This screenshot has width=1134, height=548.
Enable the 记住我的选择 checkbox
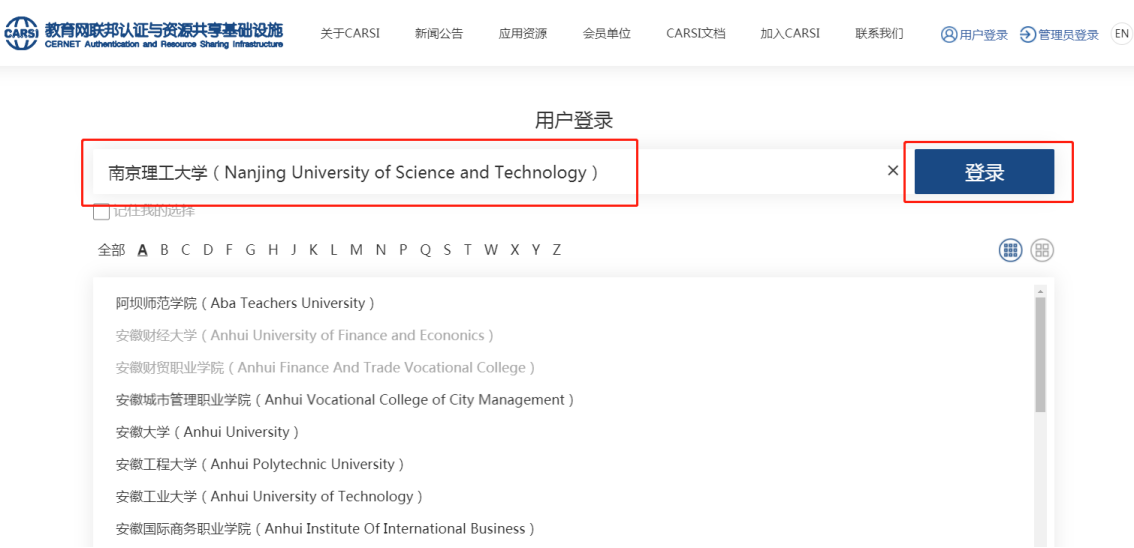pos(101,211)
